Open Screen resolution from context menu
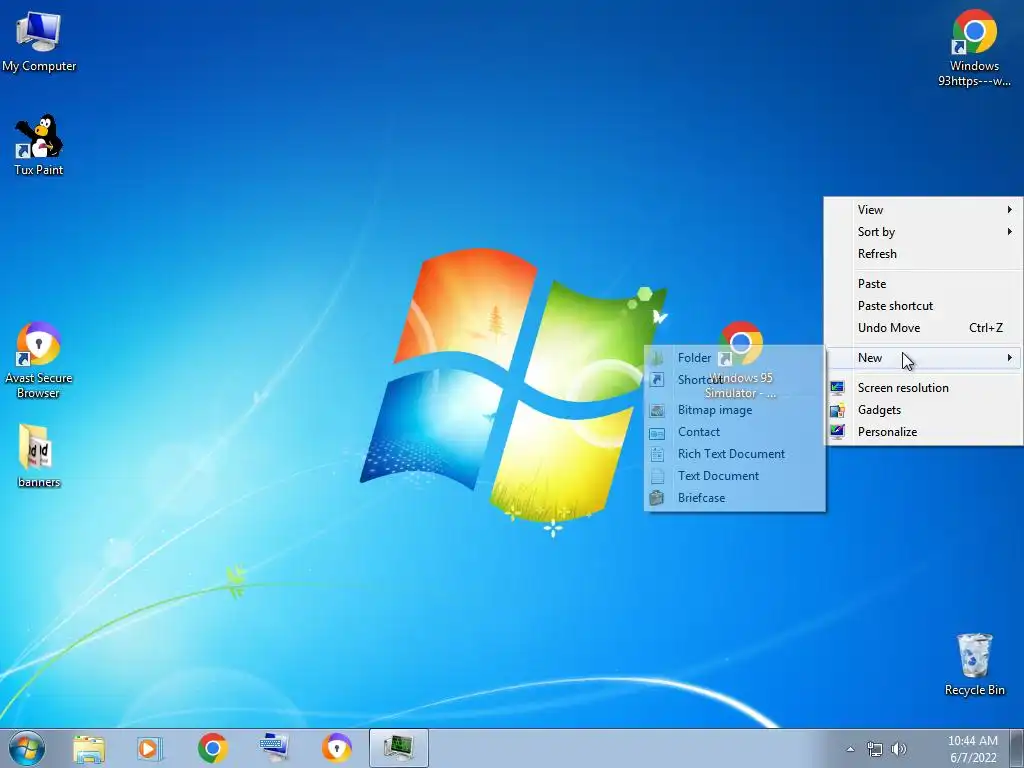This screenshot has width=1024, height=768. tap(923, 388)
